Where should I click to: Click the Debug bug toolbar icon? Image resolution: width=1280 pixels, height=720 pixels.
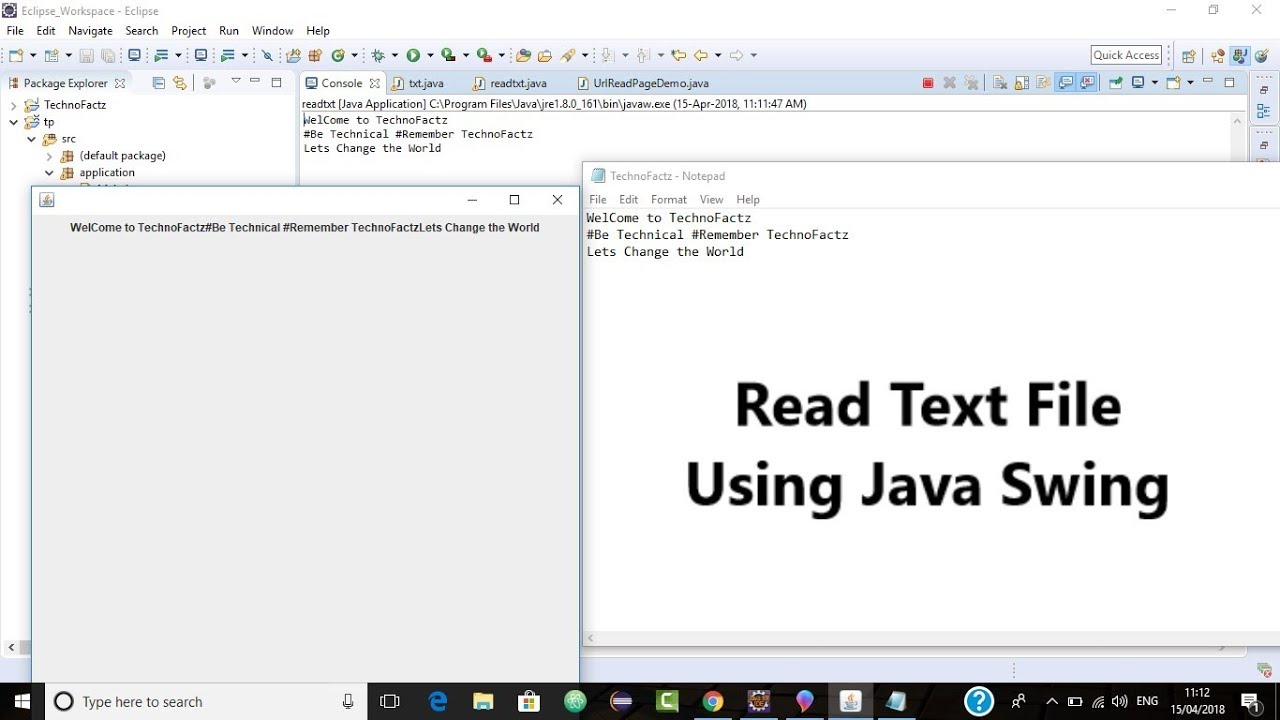(x=378, y=55)
